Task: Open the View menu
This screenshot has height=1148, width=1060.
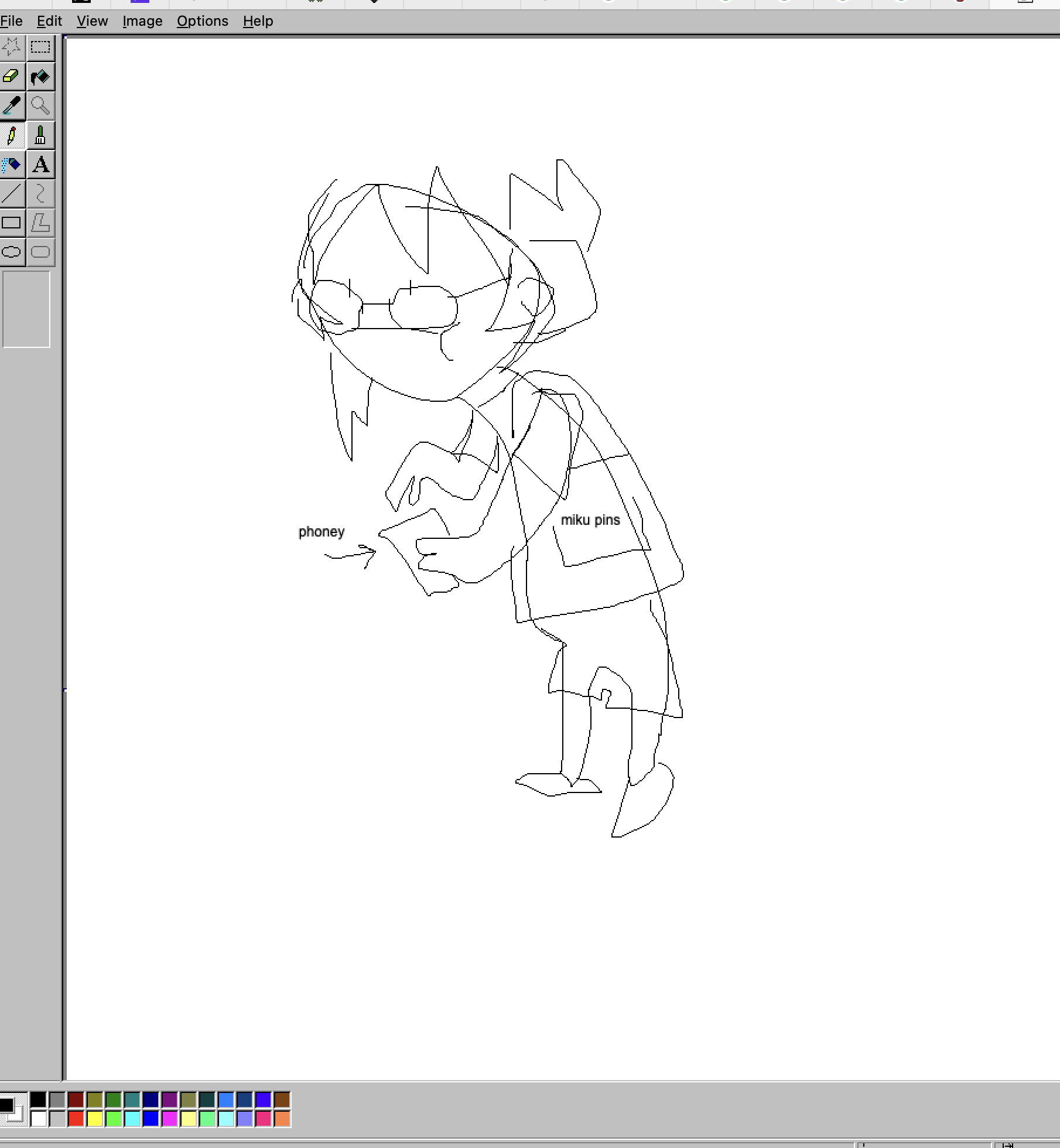Action: [93, 21]
